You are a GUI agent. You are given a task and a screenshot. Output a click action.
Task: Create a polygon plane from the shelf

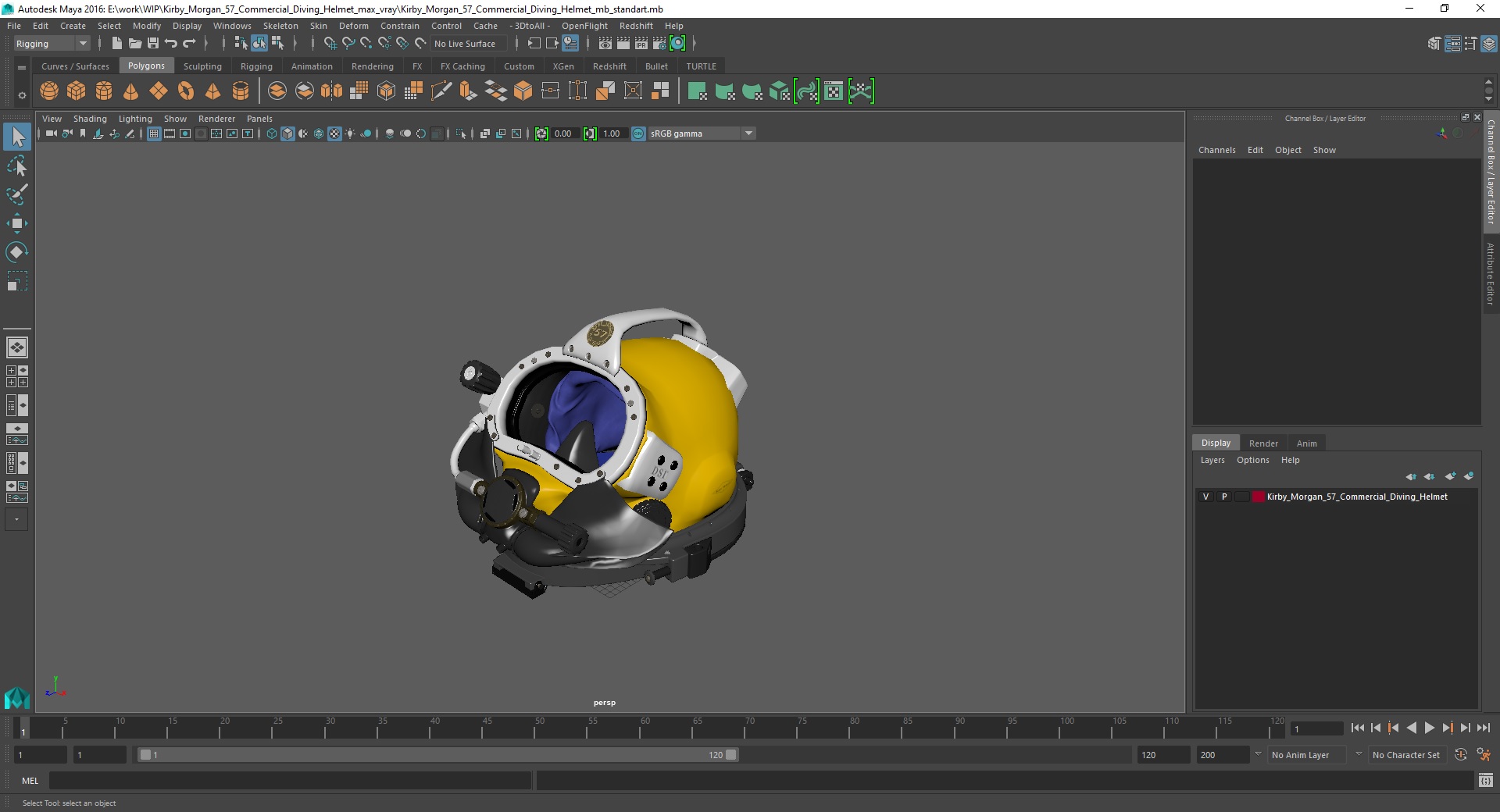pos(159,91)
